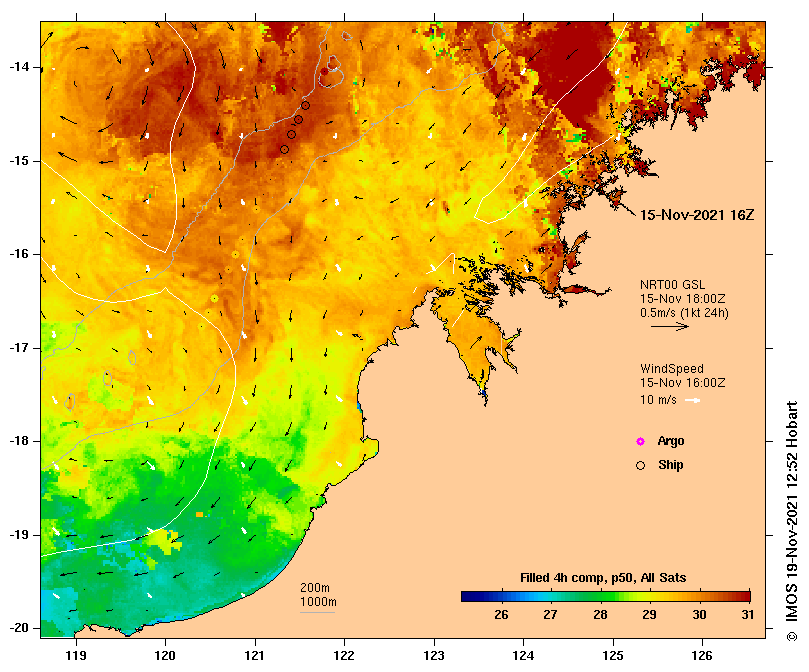Click the '0.5m/s (1kt 24h)' text

(684, 313)
